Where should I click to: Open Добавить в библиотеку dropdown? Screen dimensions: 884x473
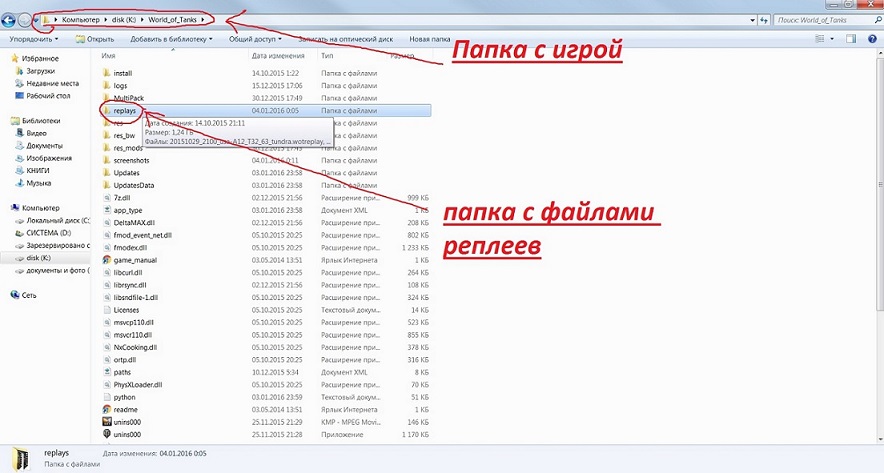pos(171,39)
